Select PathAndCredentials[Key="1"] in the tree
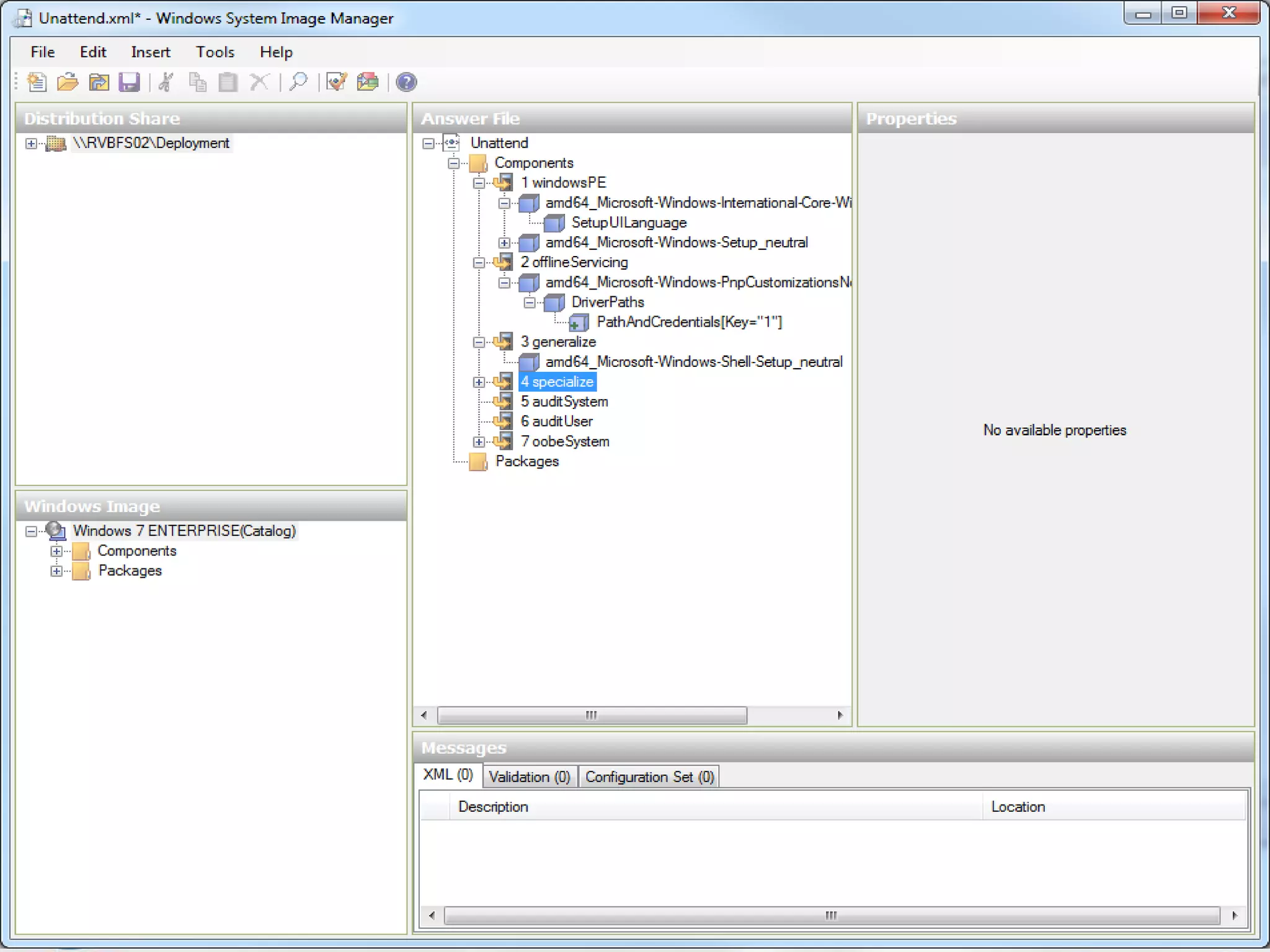The height and width of the screenshot is (952, 1270). (689, 322)
